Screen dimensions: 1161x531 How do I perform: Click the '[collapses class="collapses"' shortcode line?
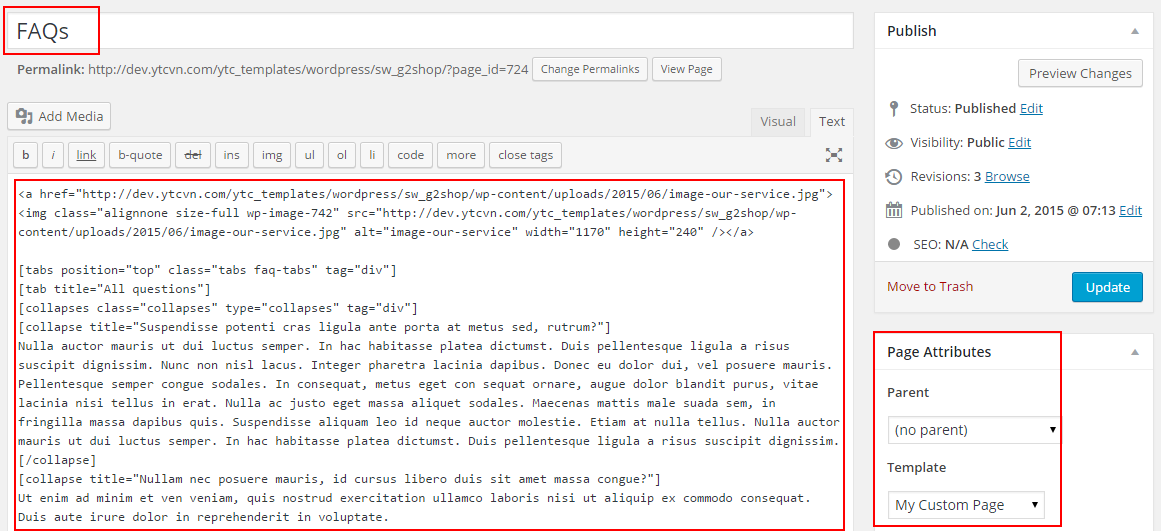[218, 308]
